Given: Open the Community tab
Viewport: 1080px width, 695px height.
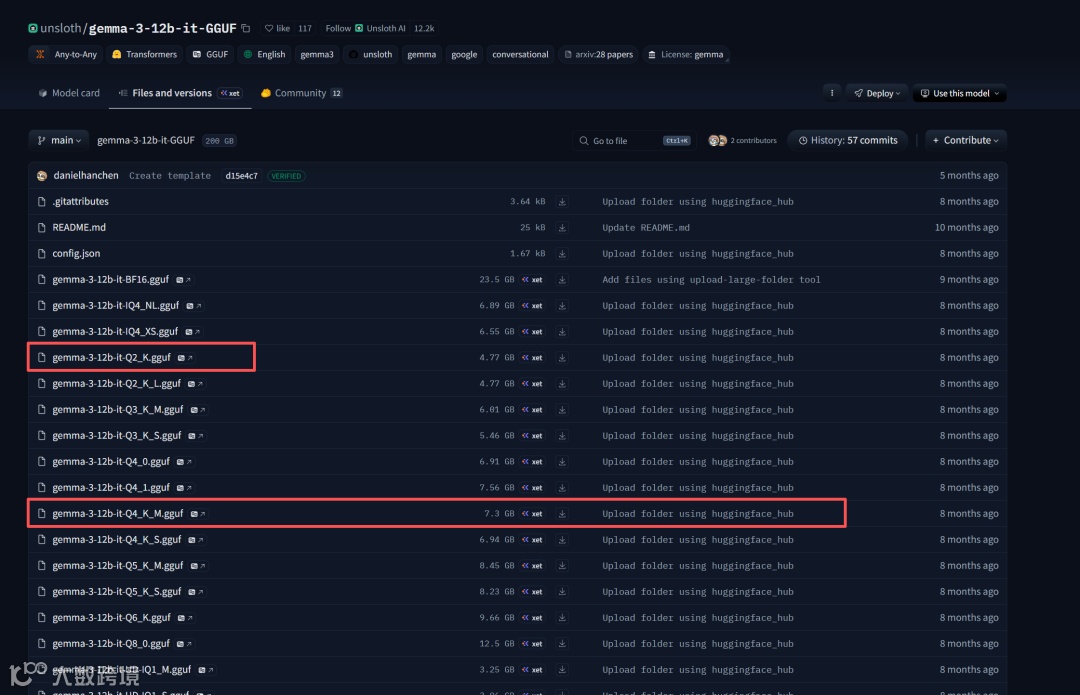Looking at the screenshot, I should click(301, 93).
